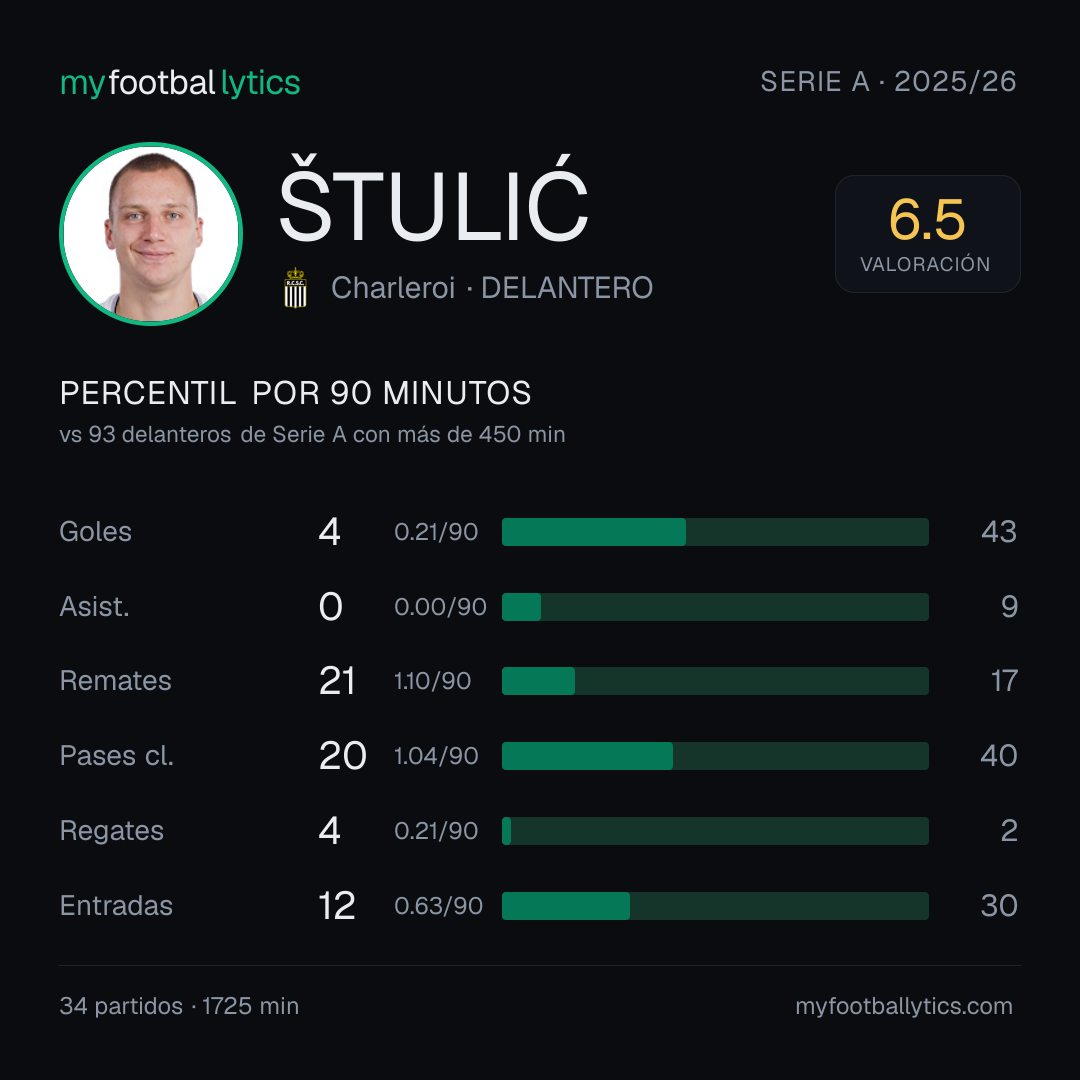
Task: Click the 34 partidos 1725 min summary
Action: [x=179, y=1006]
